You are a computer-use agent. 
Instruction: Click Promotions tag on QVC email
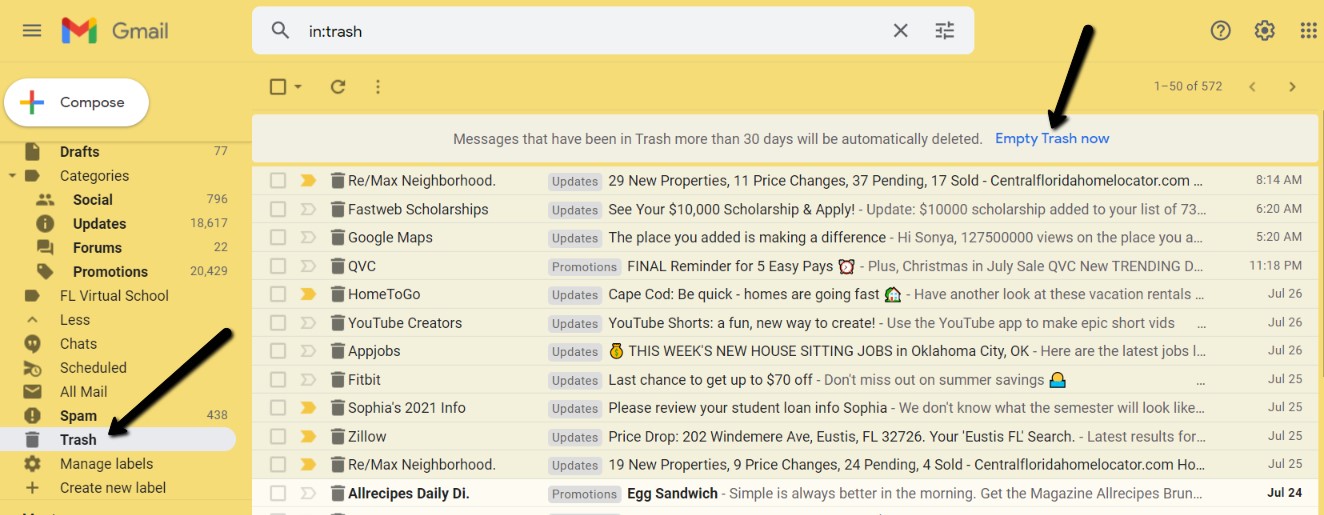pos(584,267)
